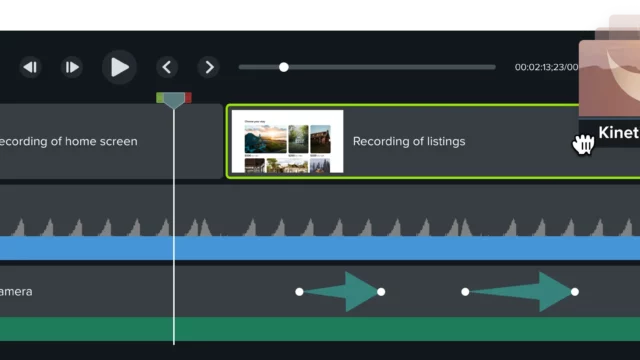Click the playhead grip on timeline

(174, 100)
